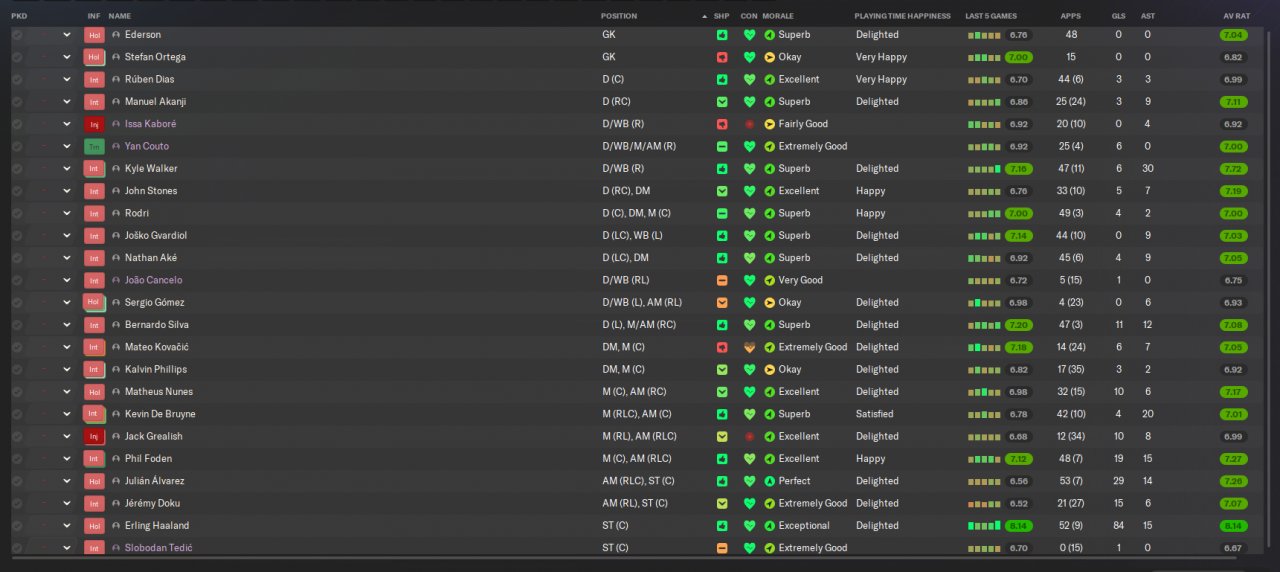Sort by the POSITION column header
This screenshot has width=1280, height=572.
pyautogui.click(x=619, y=16)
